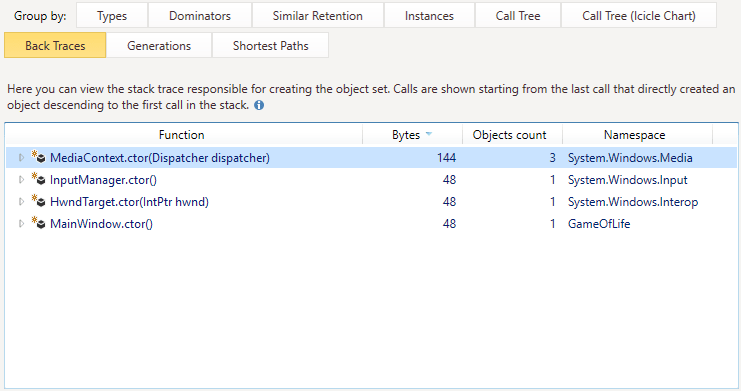Image resolution: width=741 pixels, height=391 pixels.
Task: Expand the InputManager.ctor() row
Action: (x=21, y=180)
